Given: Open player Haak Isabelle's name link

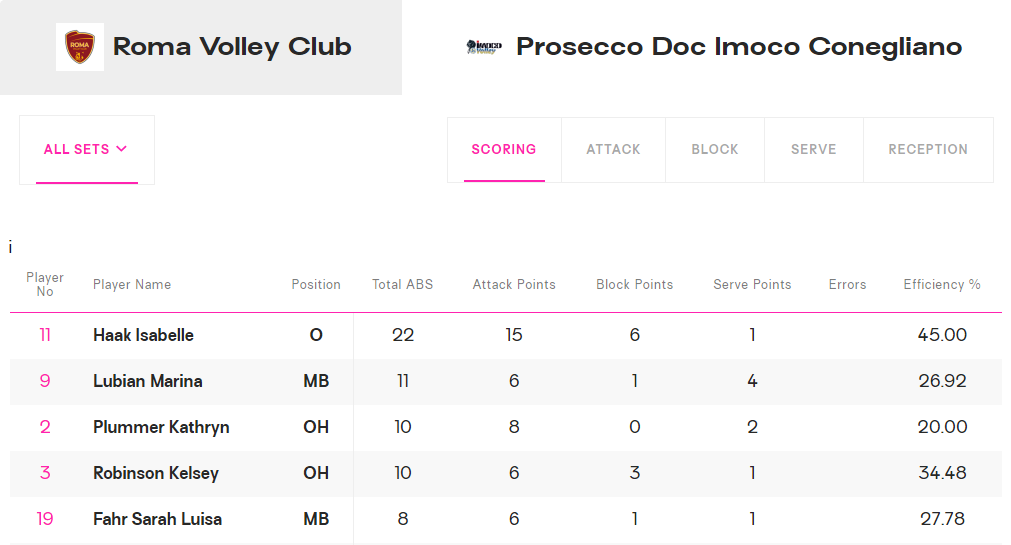Looking at the screenshot, I should (143, 335).
